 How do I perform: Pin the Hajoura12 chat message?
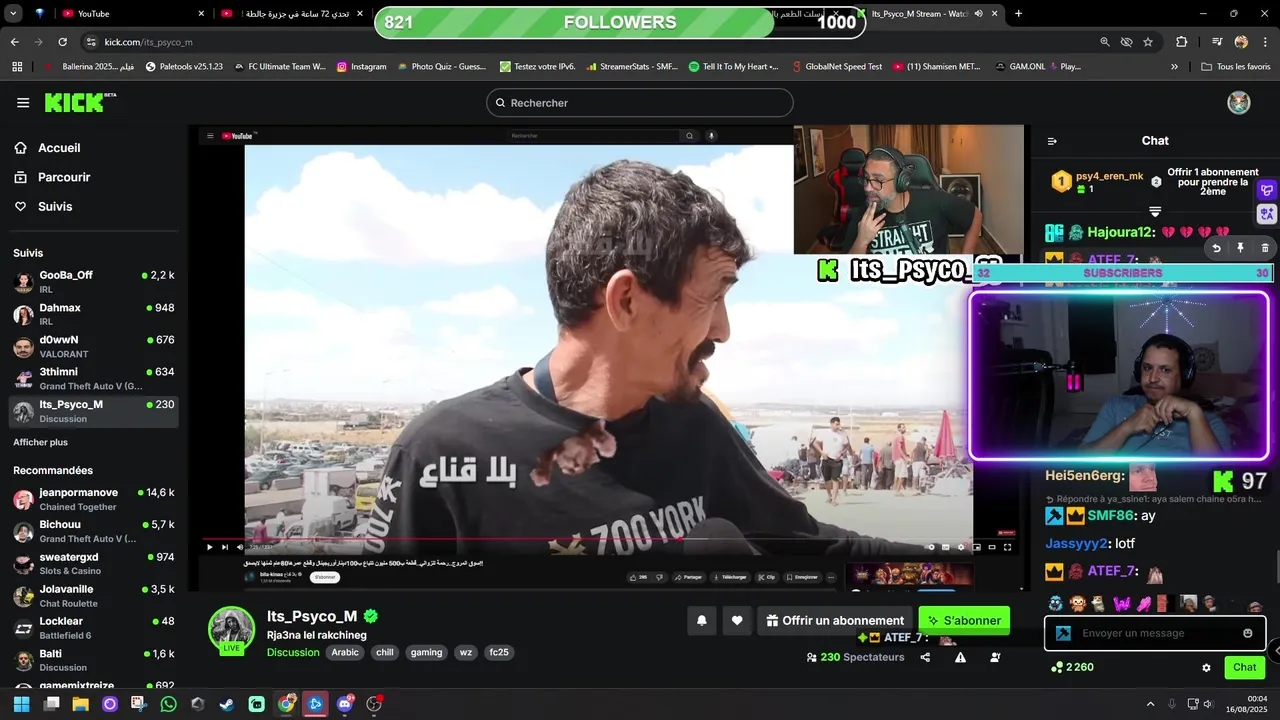[1240, 248]
